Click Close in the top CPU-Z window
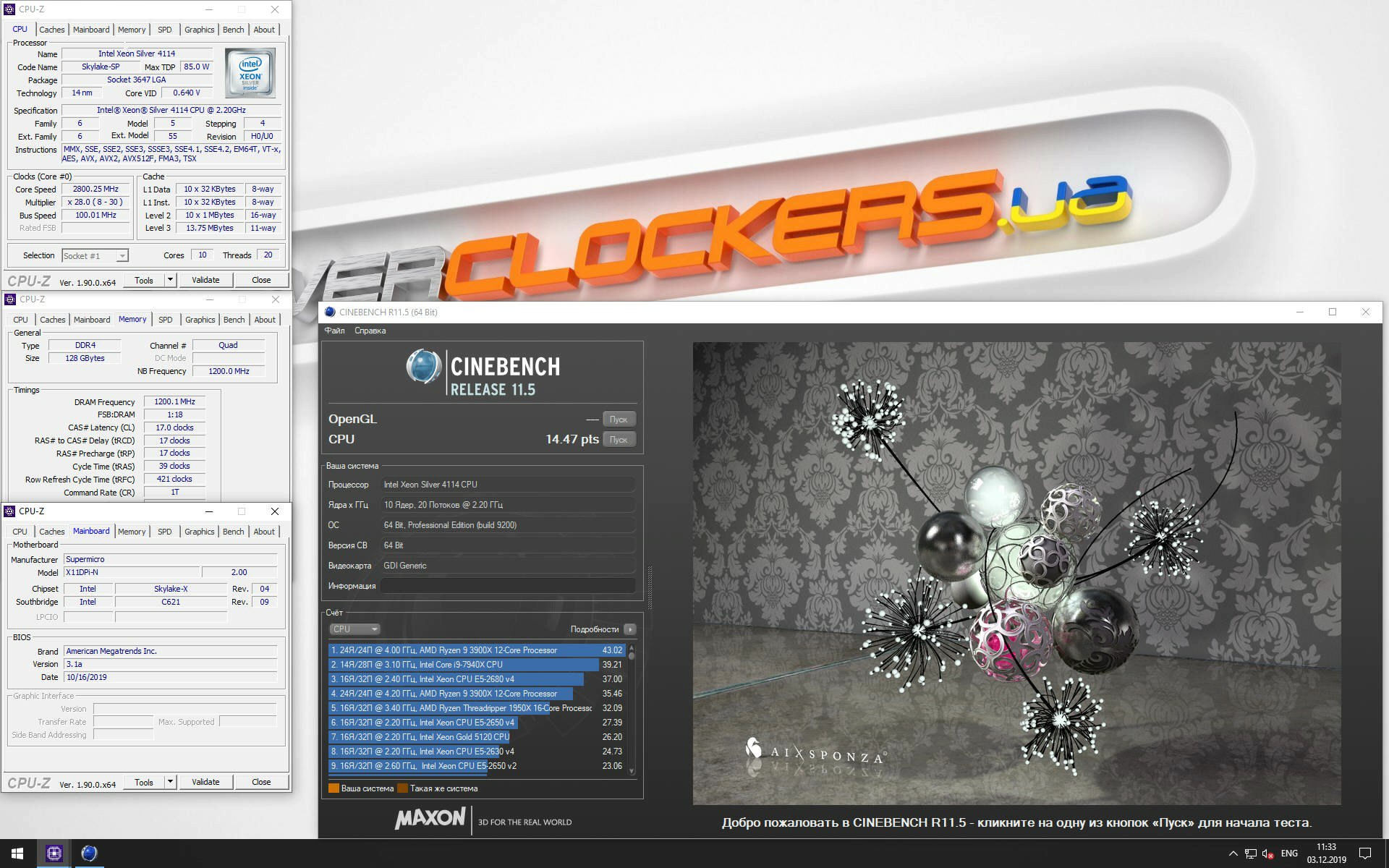The width and height of the screenshot is (1389, 868). point(261,280)
